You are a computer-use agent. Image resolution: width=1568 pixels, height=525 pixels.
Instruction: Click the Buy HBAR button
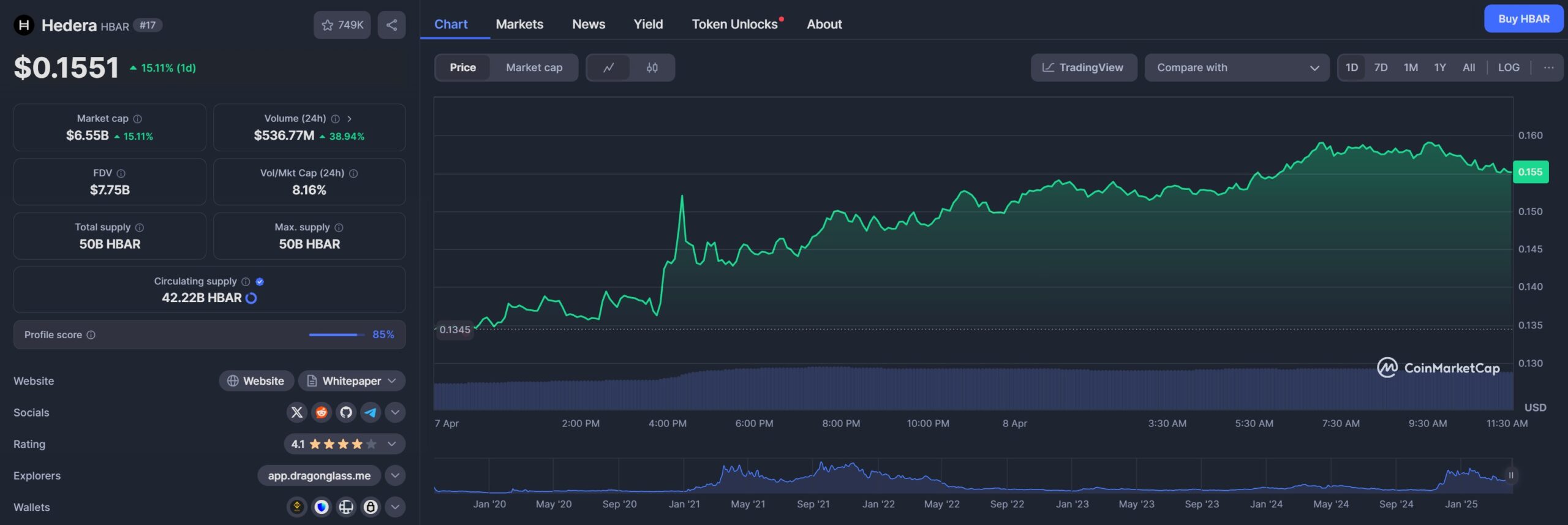tap(1523, 19)
